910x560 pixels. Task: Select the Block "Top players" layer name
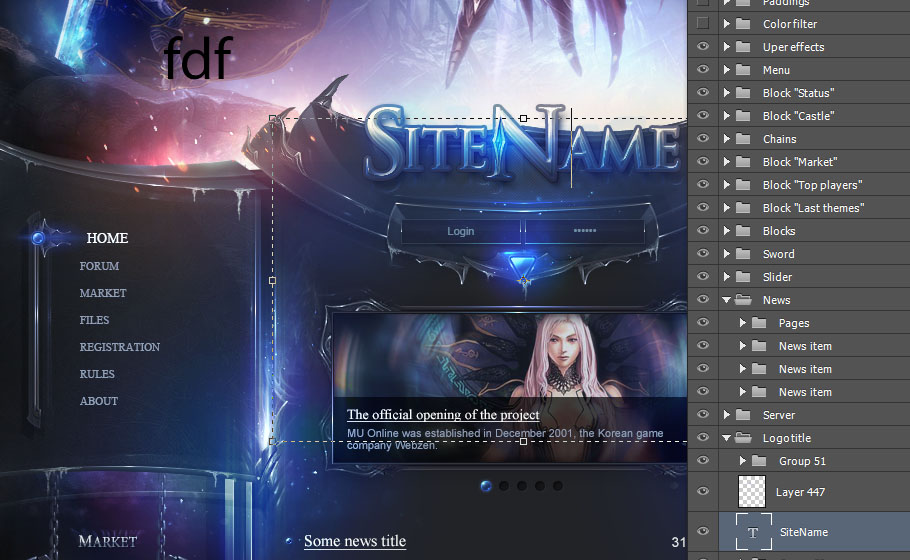(x=812, y=185)
